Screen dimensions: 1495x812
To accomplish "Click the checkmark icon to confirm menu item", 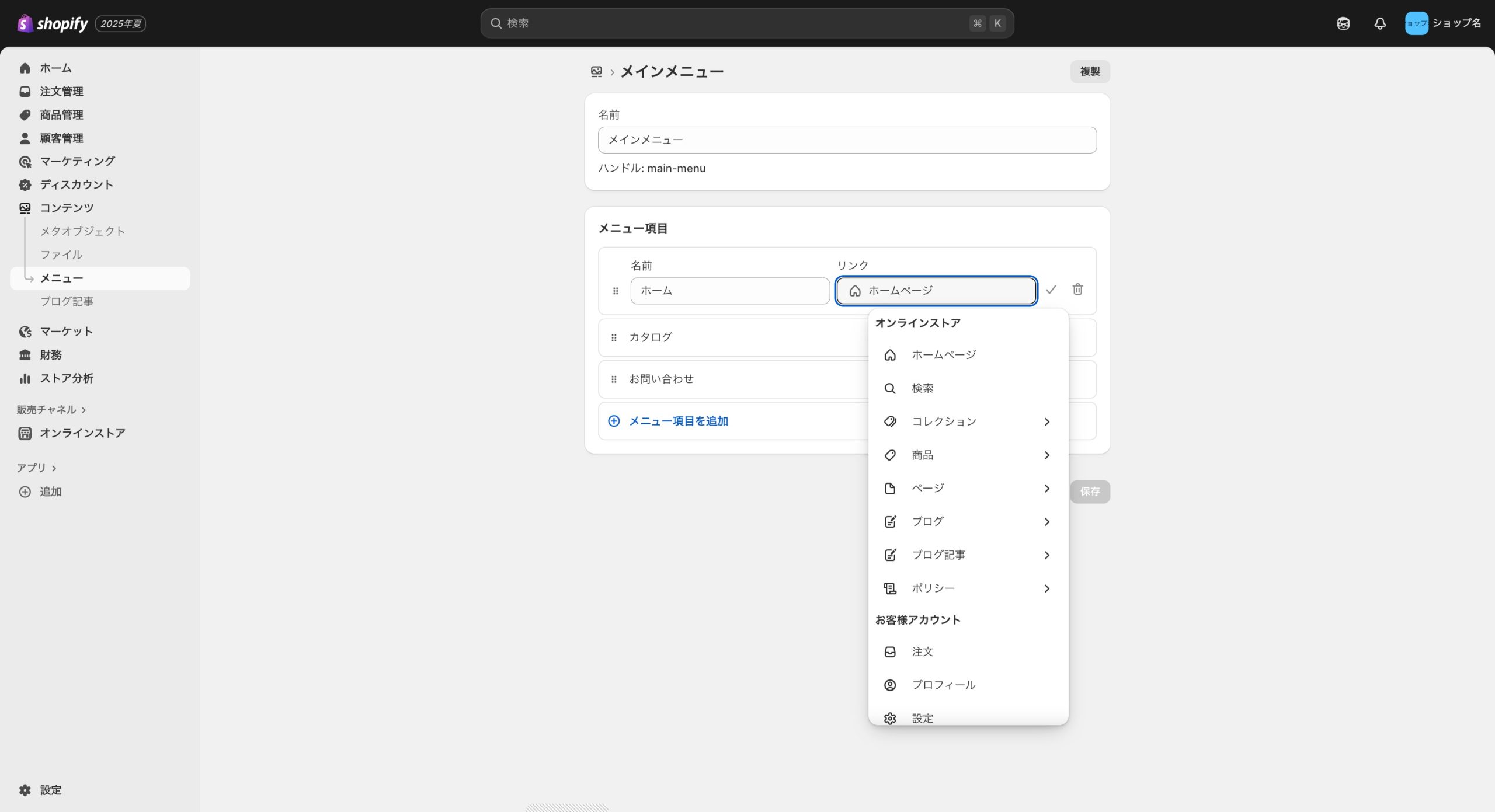I will click(1051, 290).
